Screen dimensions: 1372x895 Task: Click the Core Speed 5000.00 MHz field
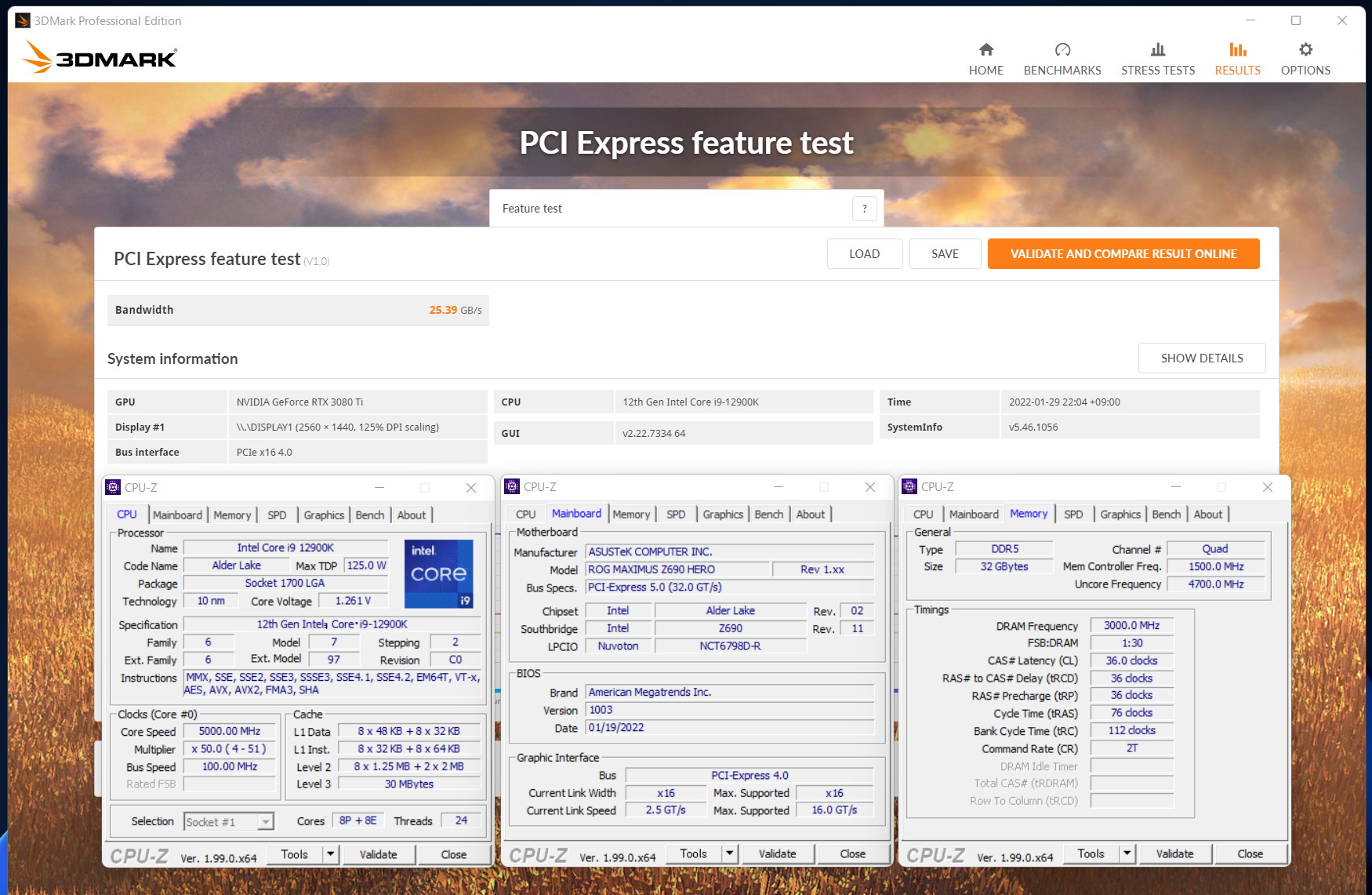pos(230,730)
